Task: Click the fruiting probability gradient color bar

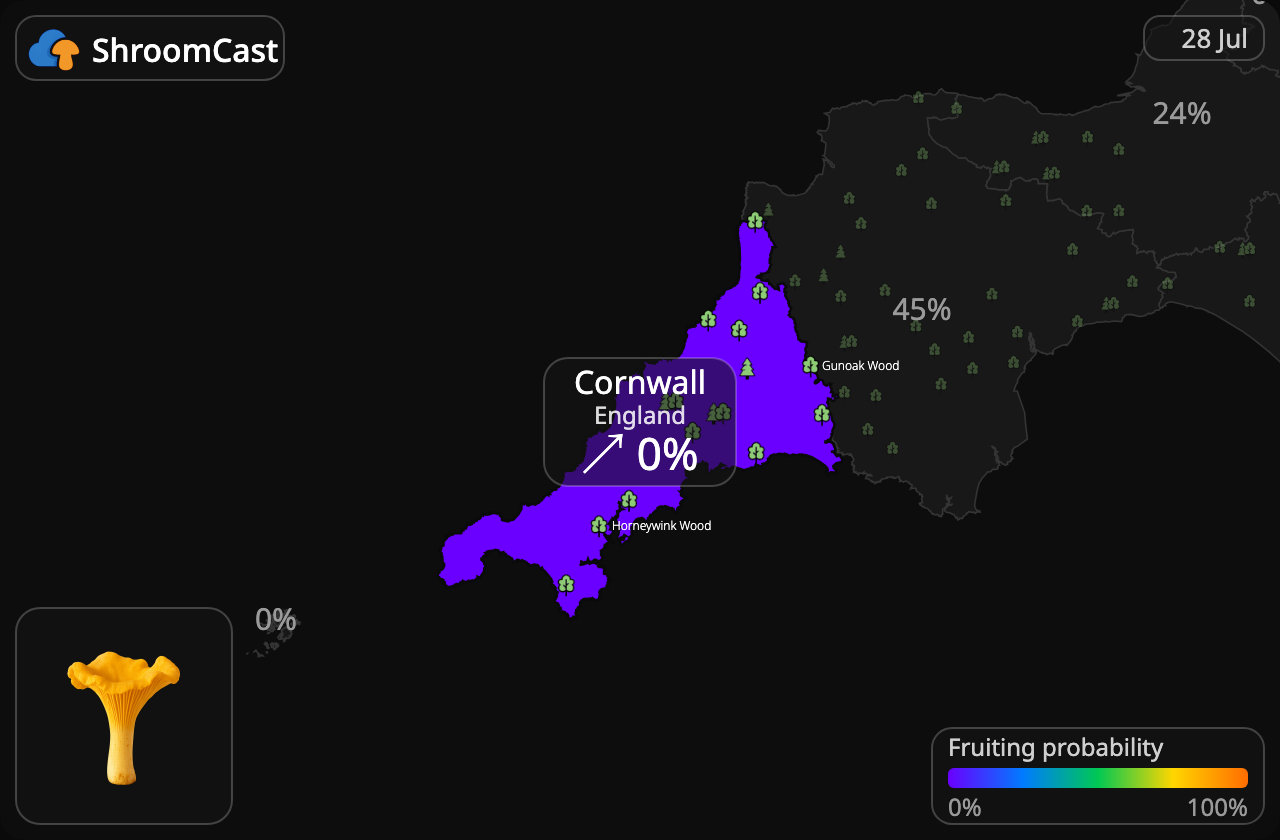Action: (x=1098, y=778)
